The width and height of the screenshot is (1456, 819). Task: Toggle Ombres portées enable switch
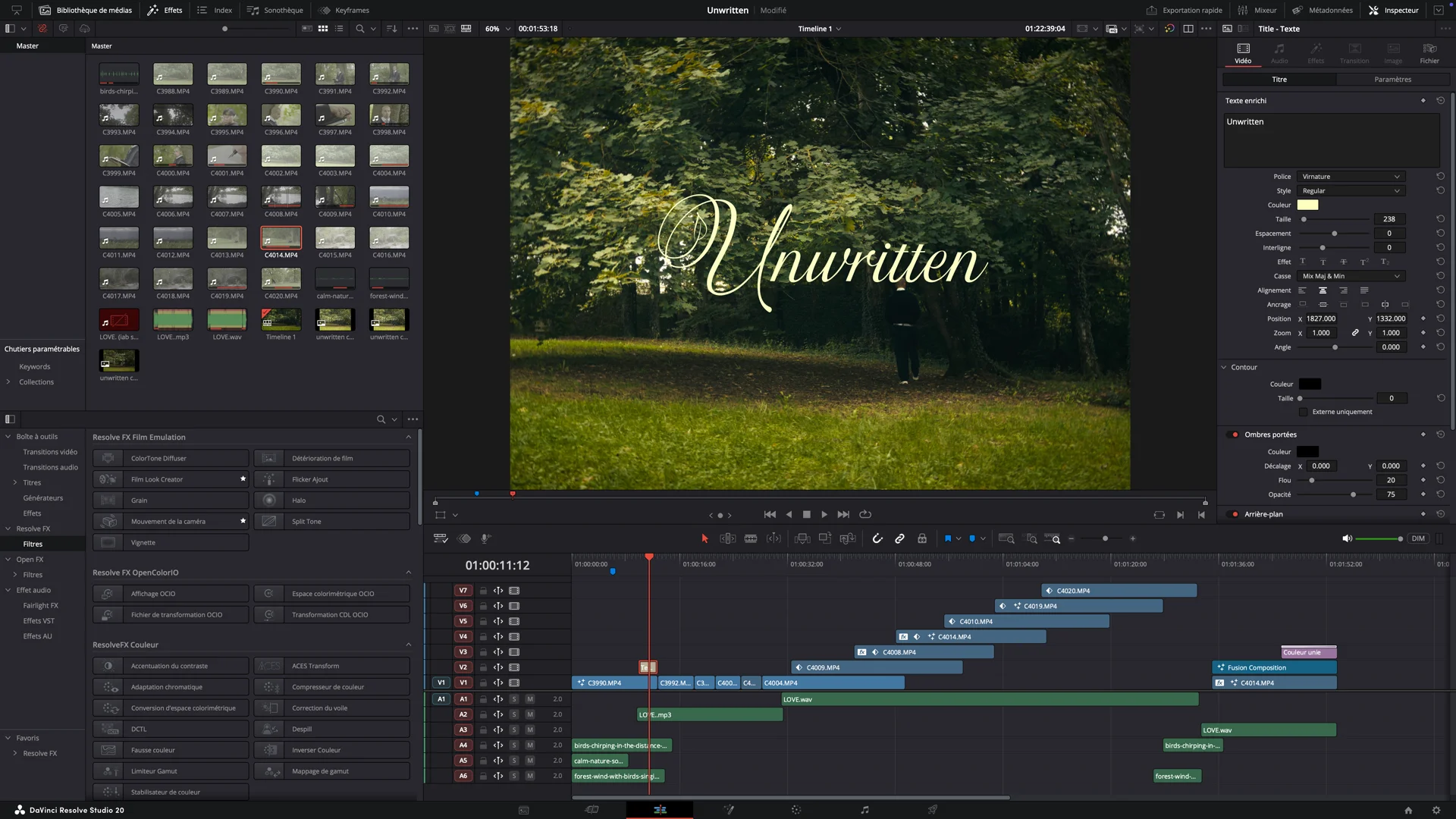tap(1232, 435)
